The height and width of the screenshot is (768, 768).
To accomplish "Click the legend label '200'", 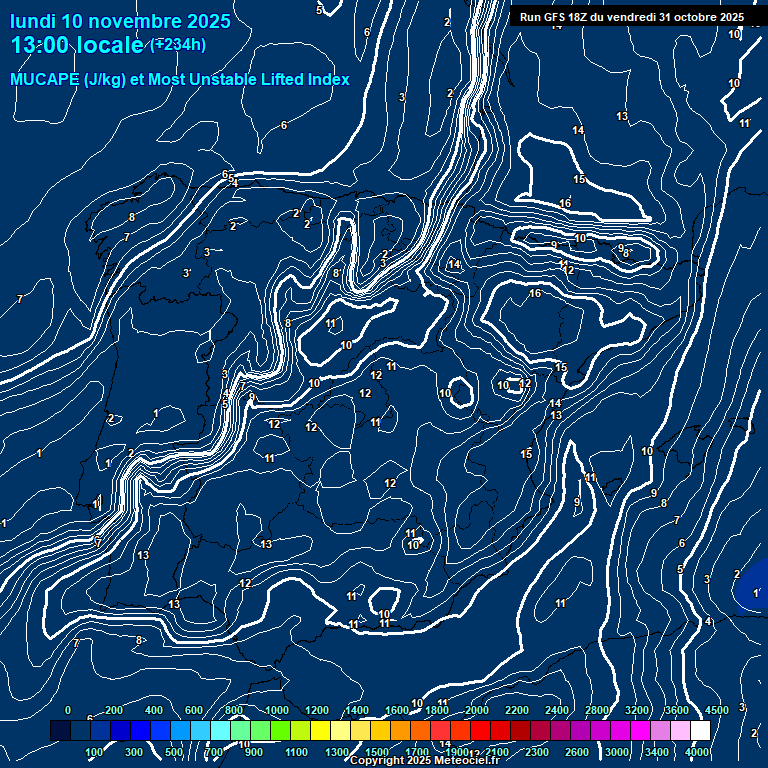I will coord(114,710).
